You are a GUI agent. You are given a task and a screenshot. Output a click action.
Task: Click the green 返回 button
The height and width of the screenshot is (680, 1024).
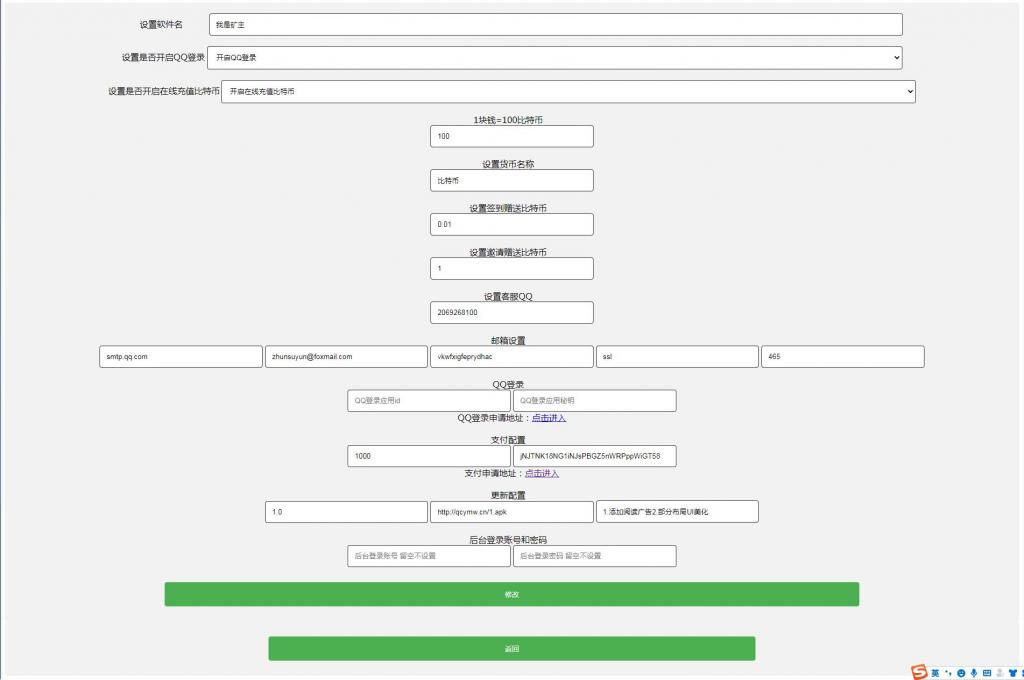click(x=512, y=648)
